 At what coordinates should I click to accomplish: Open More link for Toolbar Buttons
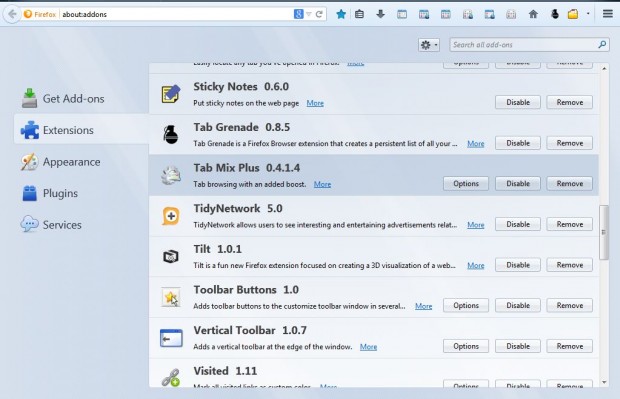click(423, 306)
